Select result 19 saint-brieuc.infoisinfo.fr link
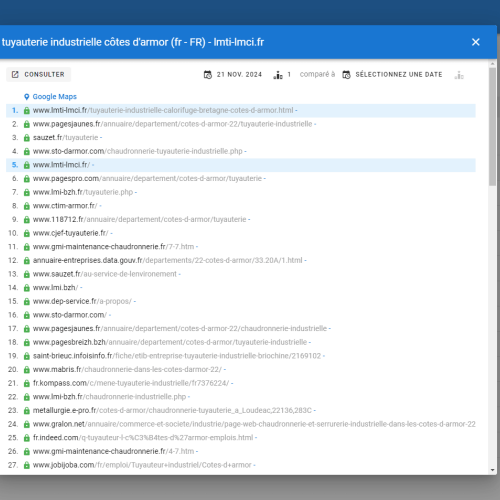This screenshot has width=500, height=500. (177, 356)
